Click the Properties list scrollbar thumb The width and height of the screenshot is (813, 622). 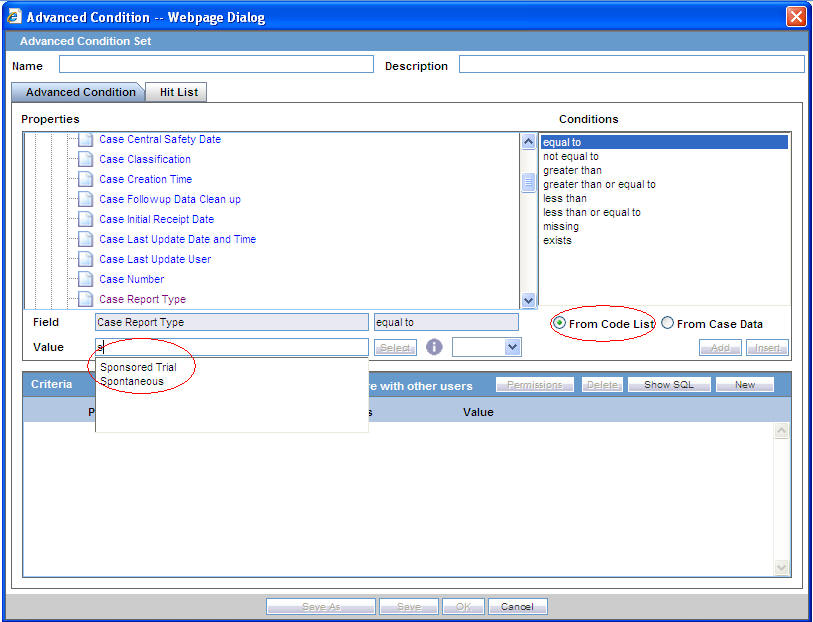coord(528,182)
